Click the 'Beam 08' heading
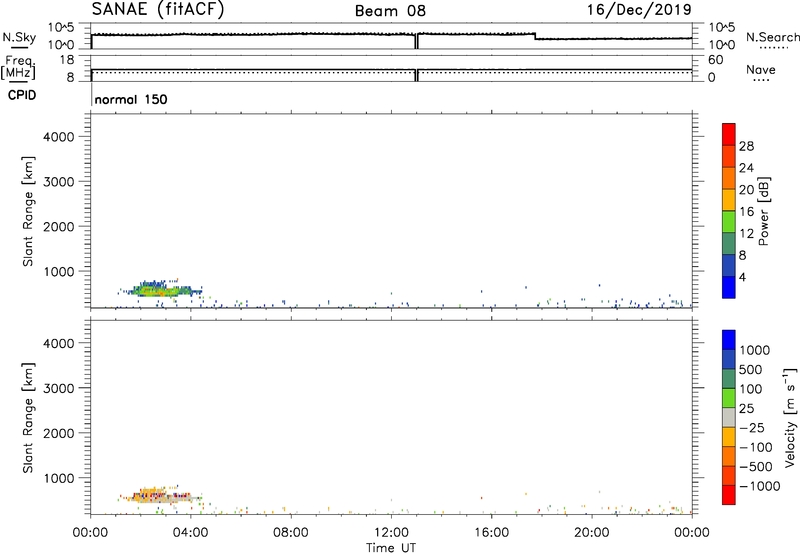This screenshot has height=554, width=800. coord(390,11)
